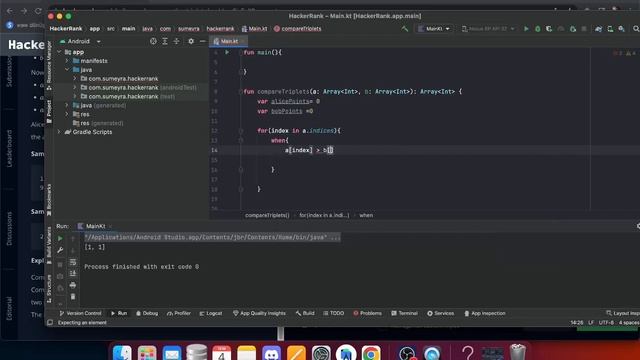Open the Trash in the Dock
This screenshot has height=360, width=640.
(518, 353)
